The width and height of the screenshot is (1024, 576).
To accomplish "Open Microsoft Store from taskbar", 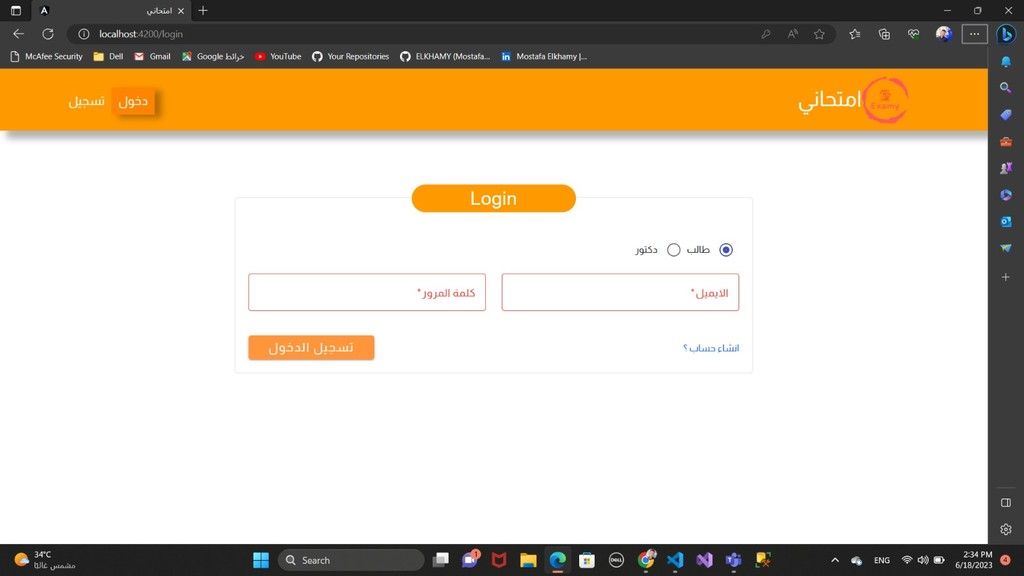I will pyautogui.click(x=586, y=560).
